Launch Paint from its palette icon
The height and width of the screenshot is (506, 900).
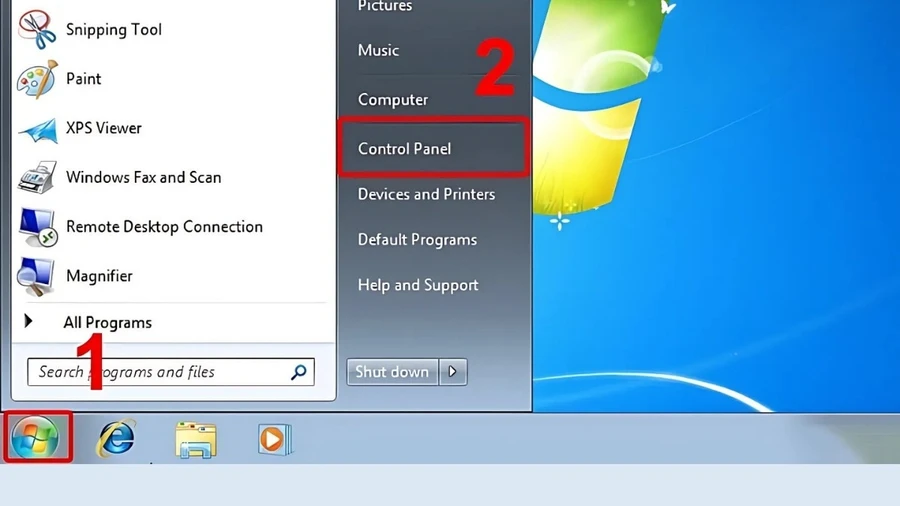37,79
